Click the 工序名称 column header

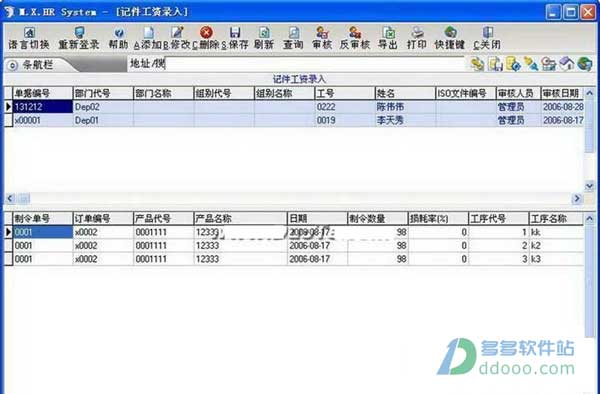(x=556, y=219)
